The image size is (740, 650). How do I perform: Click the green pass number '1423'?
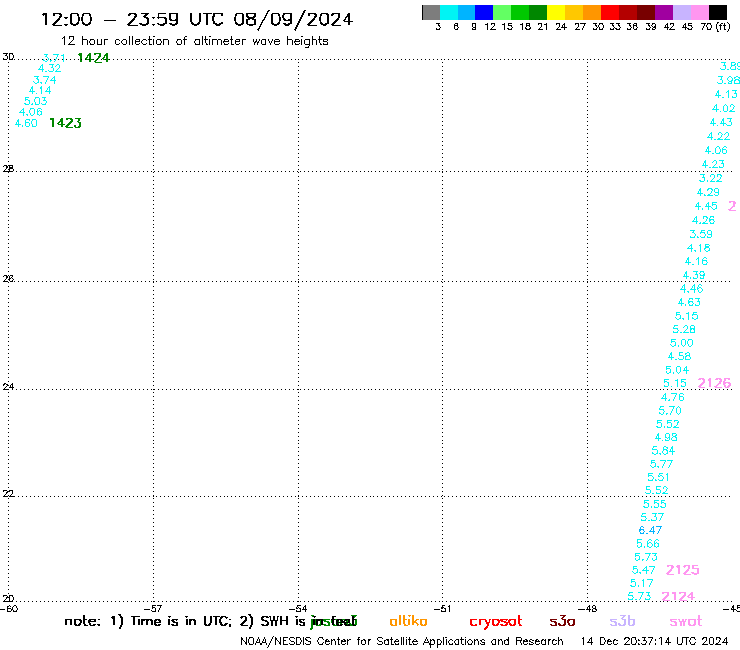click(66, 123)
